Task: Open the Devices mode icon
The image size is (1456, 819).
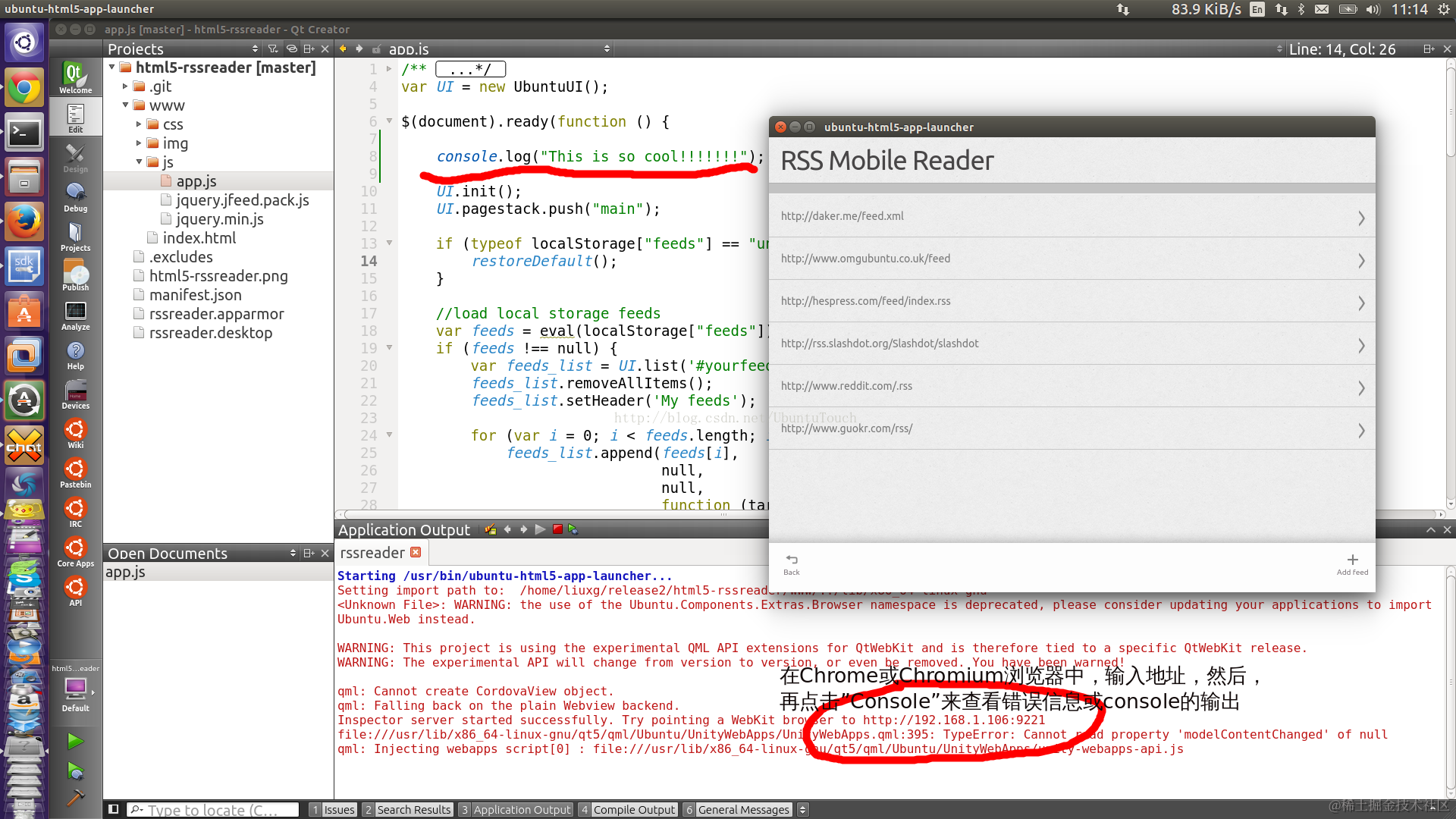Action: coord(75,393)
